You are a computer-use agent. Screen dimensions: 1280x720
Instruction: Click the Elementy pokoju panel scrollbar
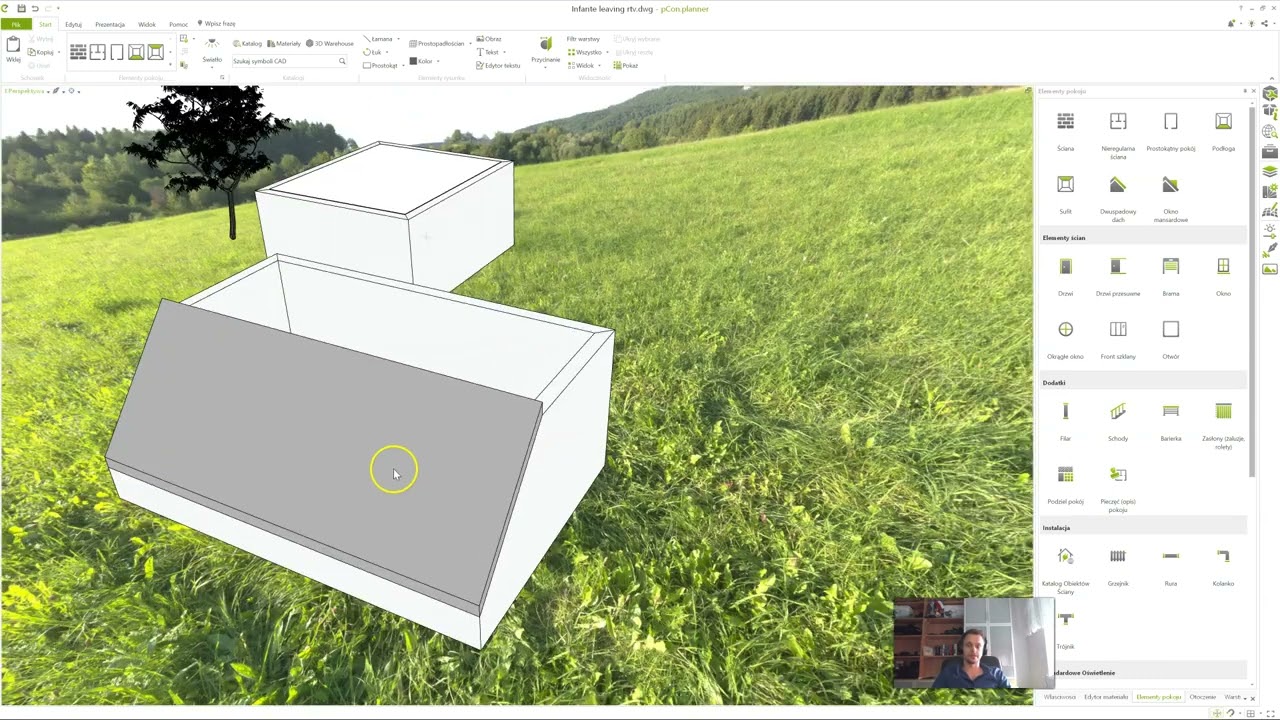pyautogui.click(x=1251, y=290)
